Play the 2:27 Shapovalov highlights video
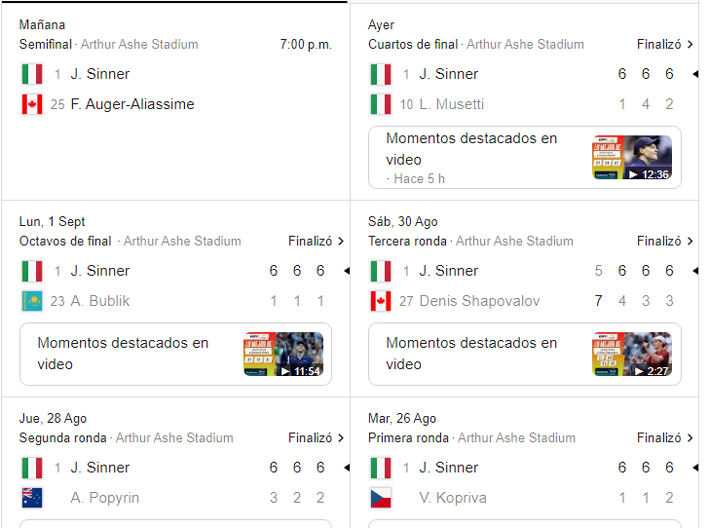710x528 pixels. (632, 355)
